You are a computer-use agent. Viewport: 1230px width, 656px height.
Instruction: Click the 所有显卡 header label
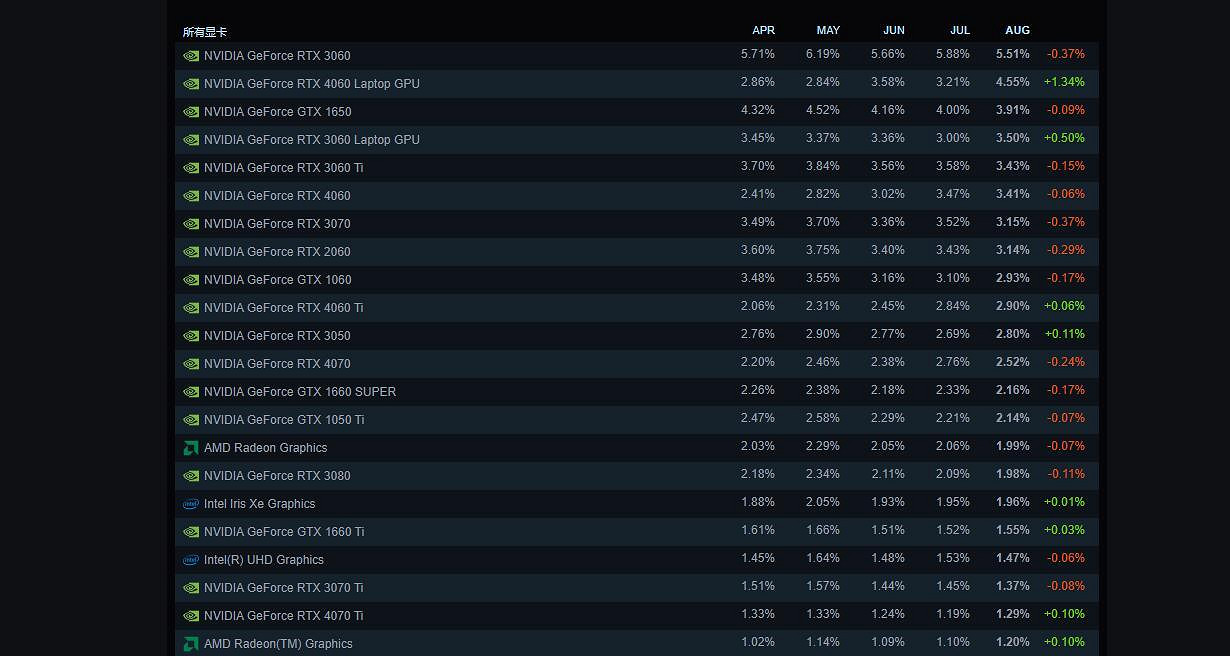tap(207, 32)
